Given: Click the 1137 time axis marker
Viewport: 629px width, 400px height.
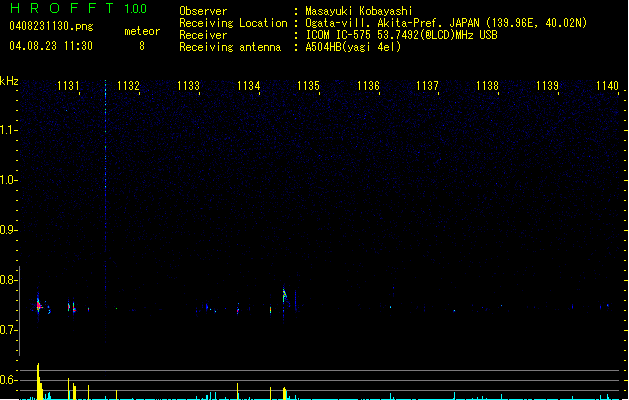Looking at the screenshot, I should coord(427,86).
